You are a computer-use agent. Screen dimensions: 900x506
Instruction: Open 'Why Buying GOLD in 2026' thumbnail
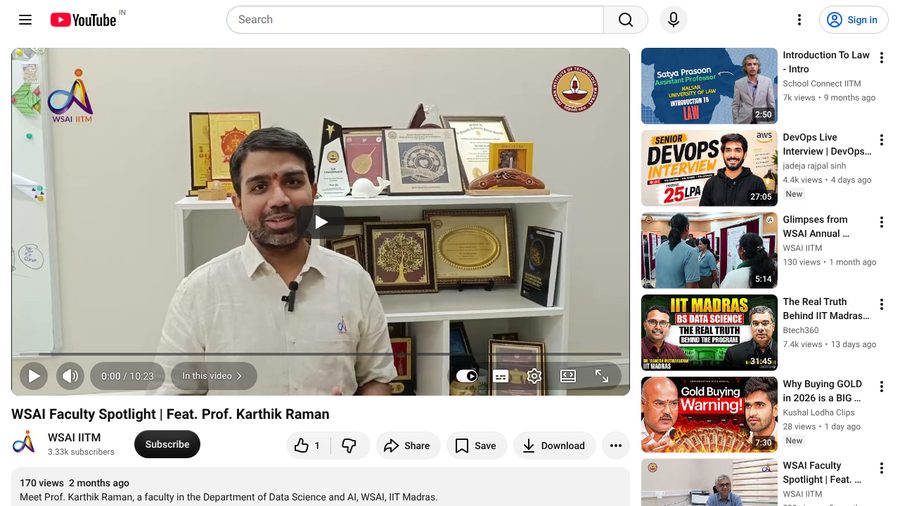coord(709,414)
